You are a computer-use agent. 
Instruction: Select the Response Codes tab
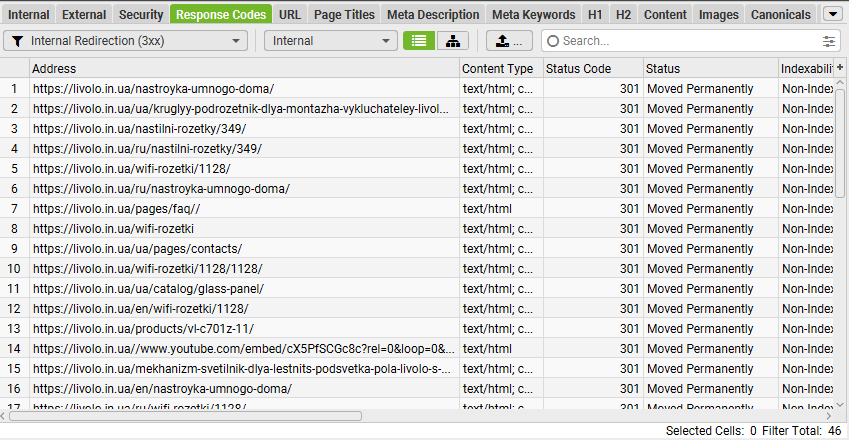(221, 15)
